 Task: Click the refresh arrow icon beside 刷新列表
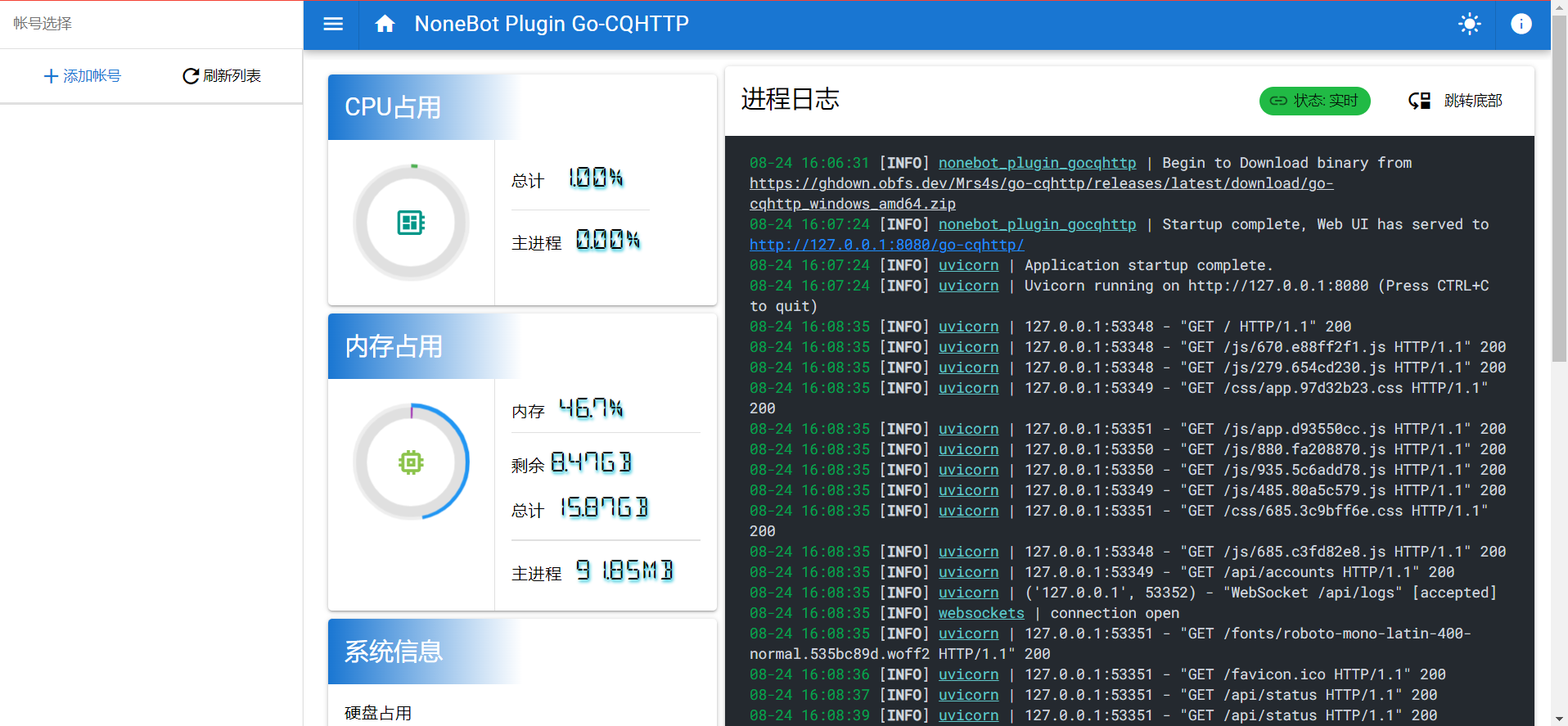(191, 76)
